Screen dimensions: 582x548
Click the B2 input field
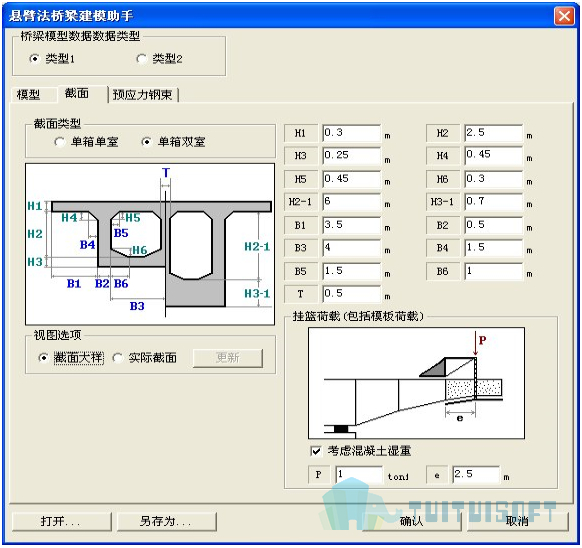tap(494, 225)
